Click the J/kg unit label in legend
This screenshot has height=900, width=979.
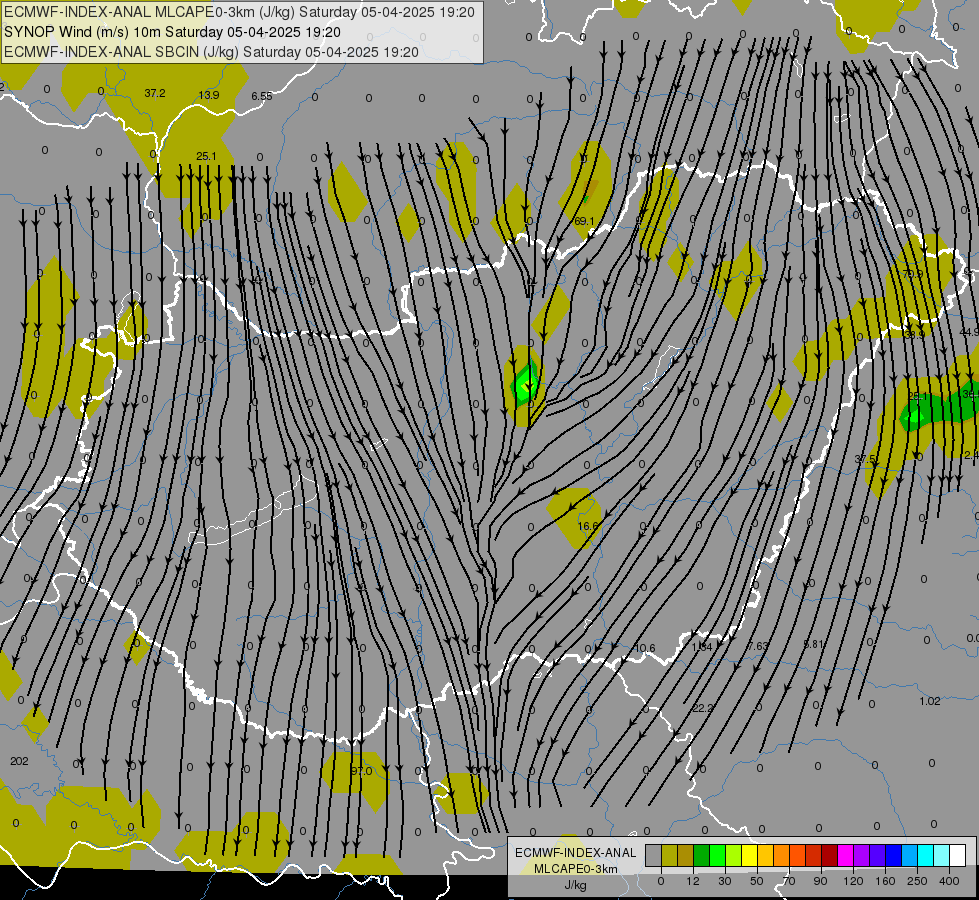575,885
